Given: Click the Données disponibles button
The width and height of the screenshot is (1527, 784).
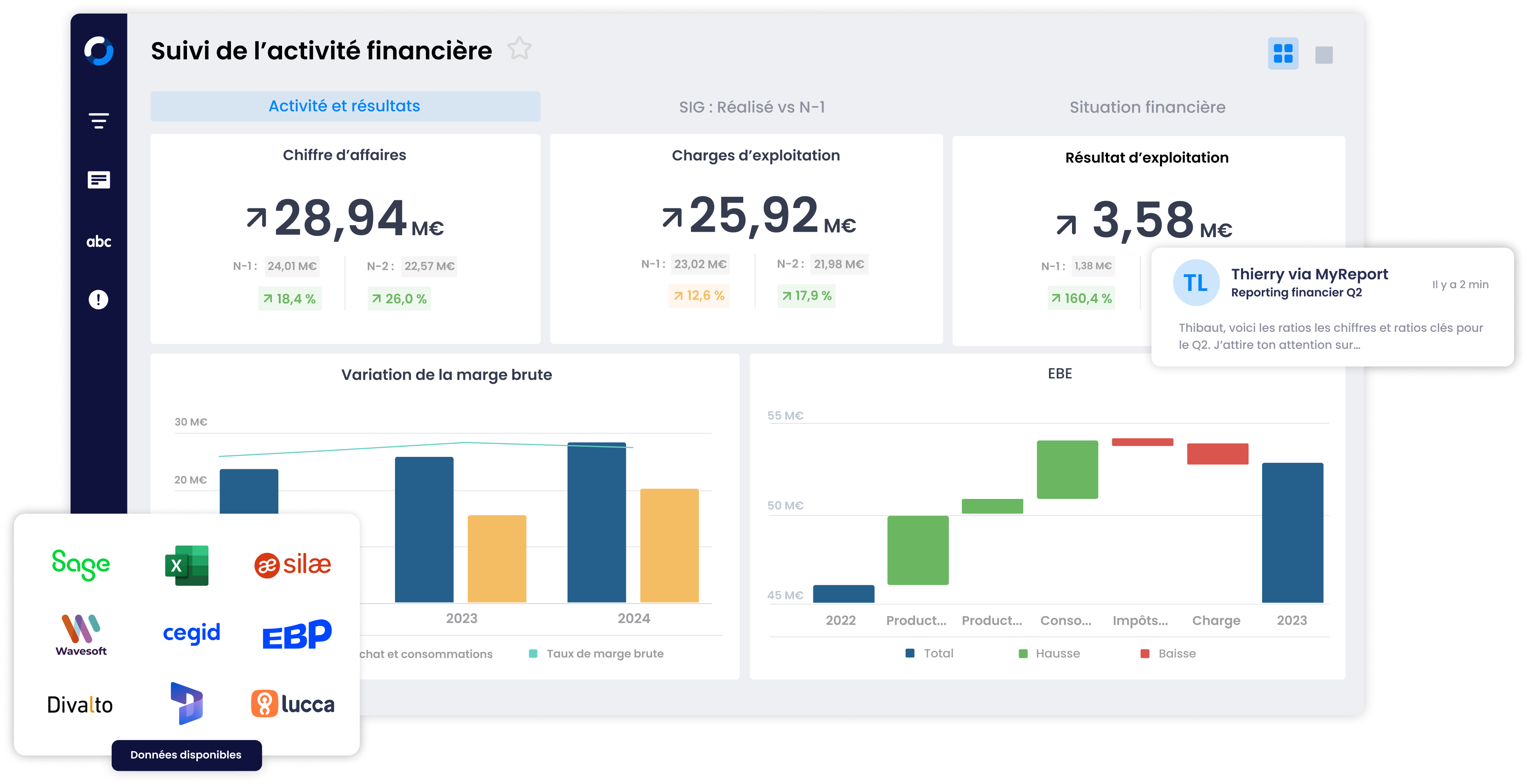Looking at the screenshot, I should tap(186, 754).
